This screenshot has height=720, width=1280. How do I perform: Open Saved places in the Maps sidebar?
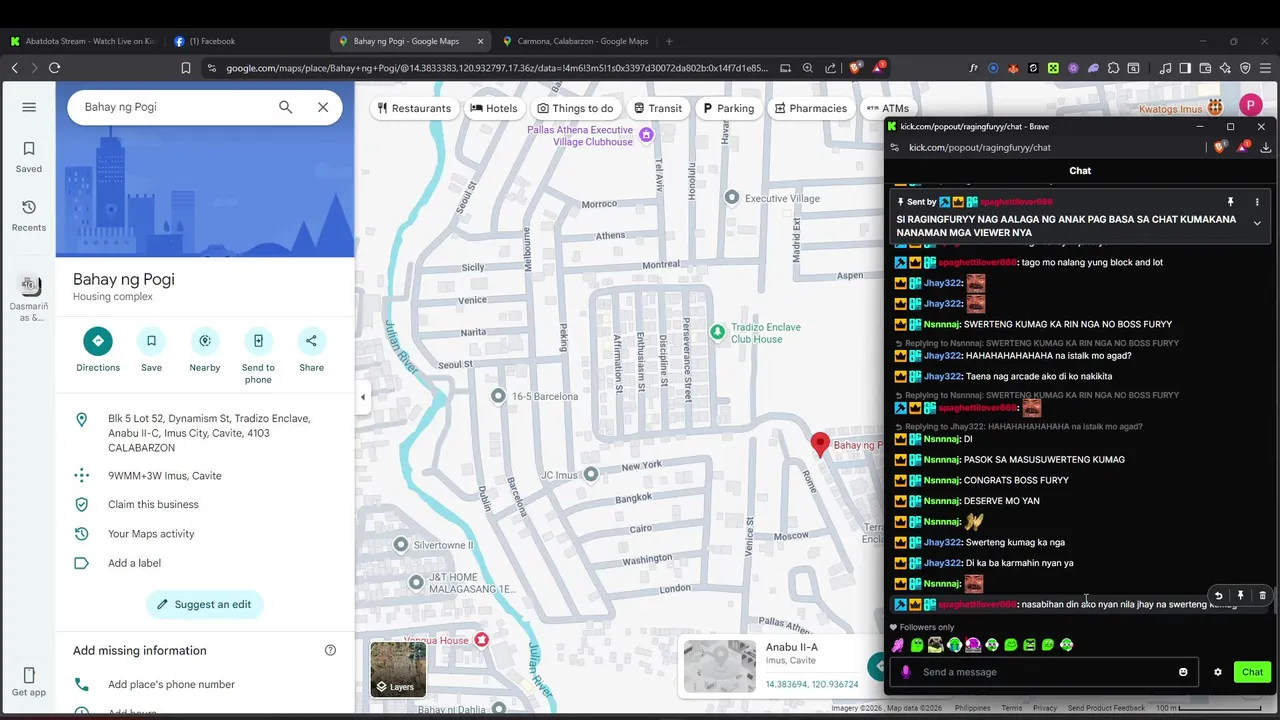tap(29, 157)
